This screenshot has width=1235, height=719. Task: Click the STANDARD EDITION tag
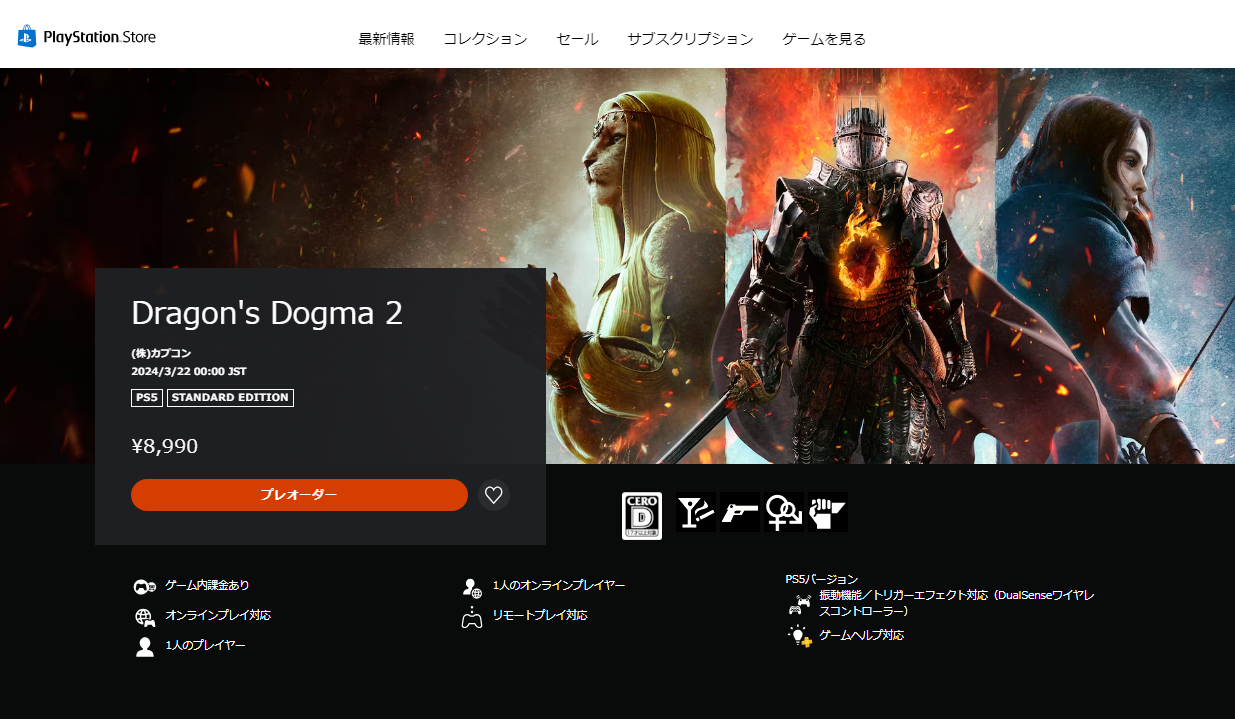point(230,398)
